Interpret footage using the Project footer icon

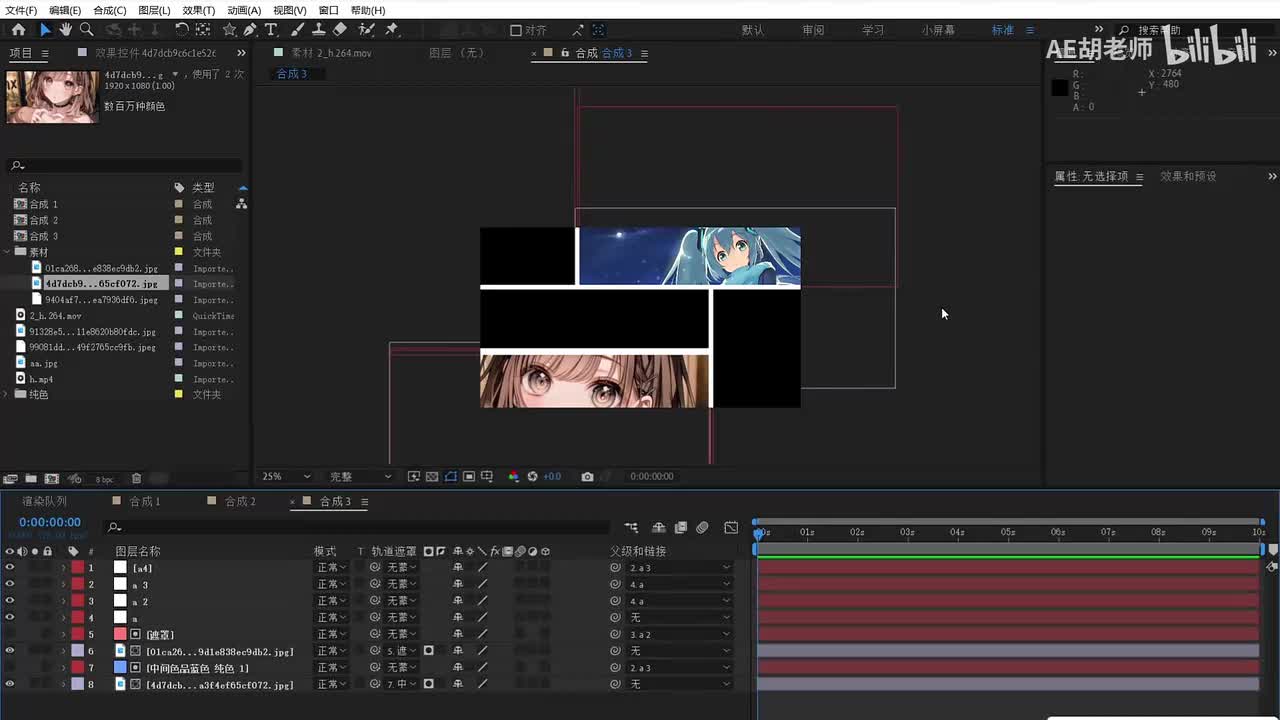[x=10, y=479]
